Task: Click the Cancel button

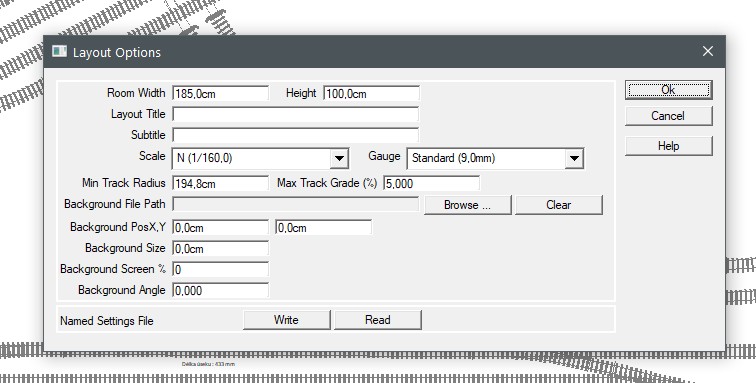Action: [x=668, y=116]
